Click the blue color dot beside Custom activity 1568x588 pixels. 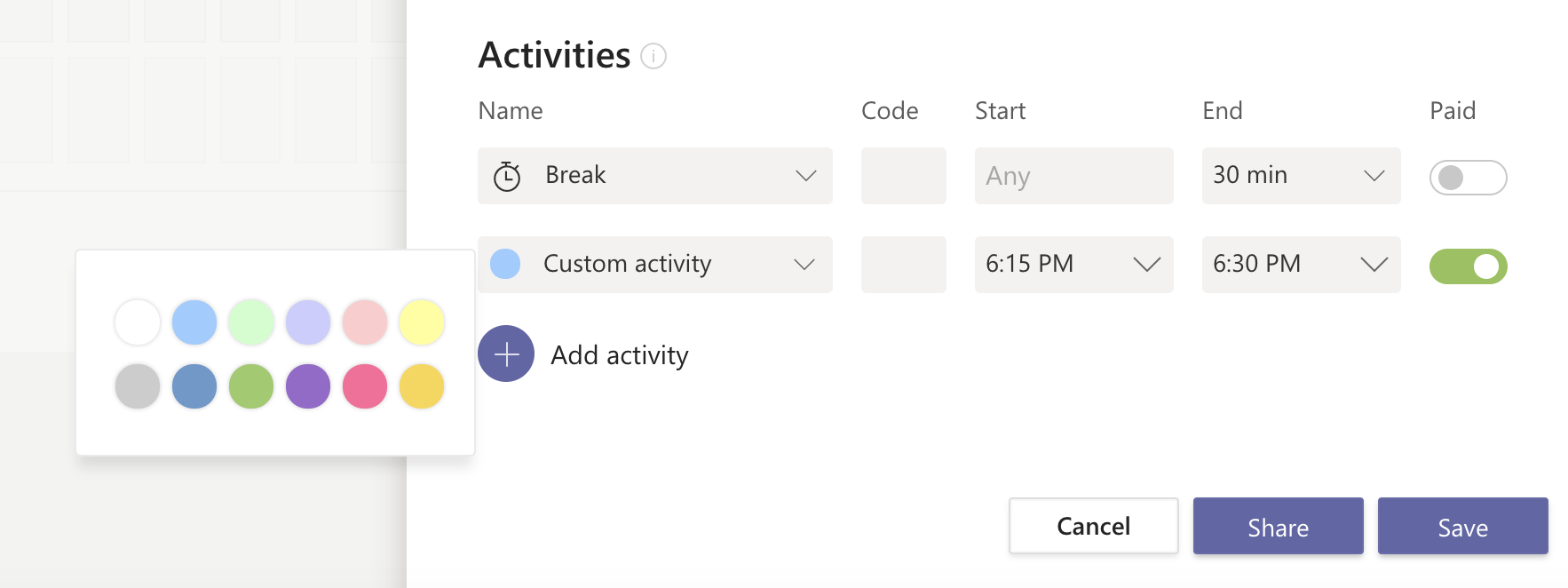[505, 264]
